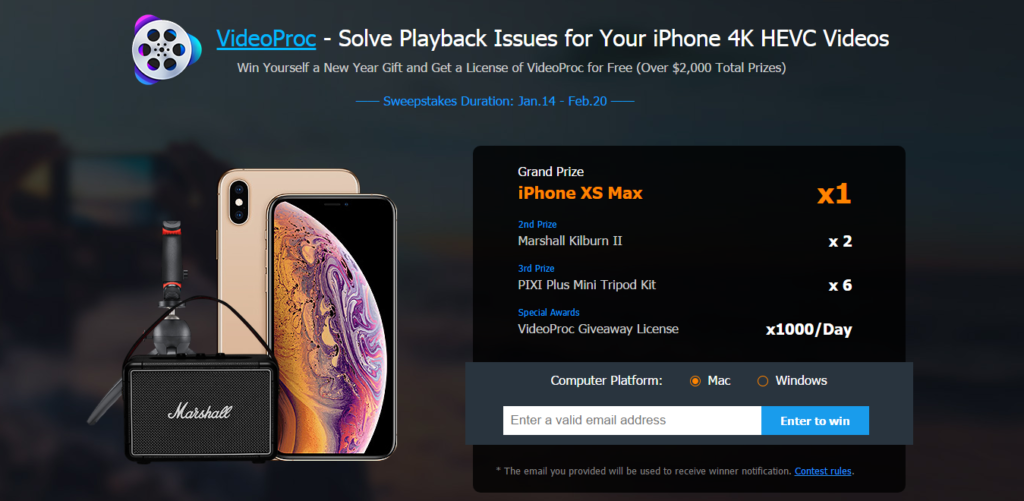Image resolution: width=1024 pixels, height=501 pixels.
Task: Select the Mac platform radio button
Action: [x=695, y=381]
